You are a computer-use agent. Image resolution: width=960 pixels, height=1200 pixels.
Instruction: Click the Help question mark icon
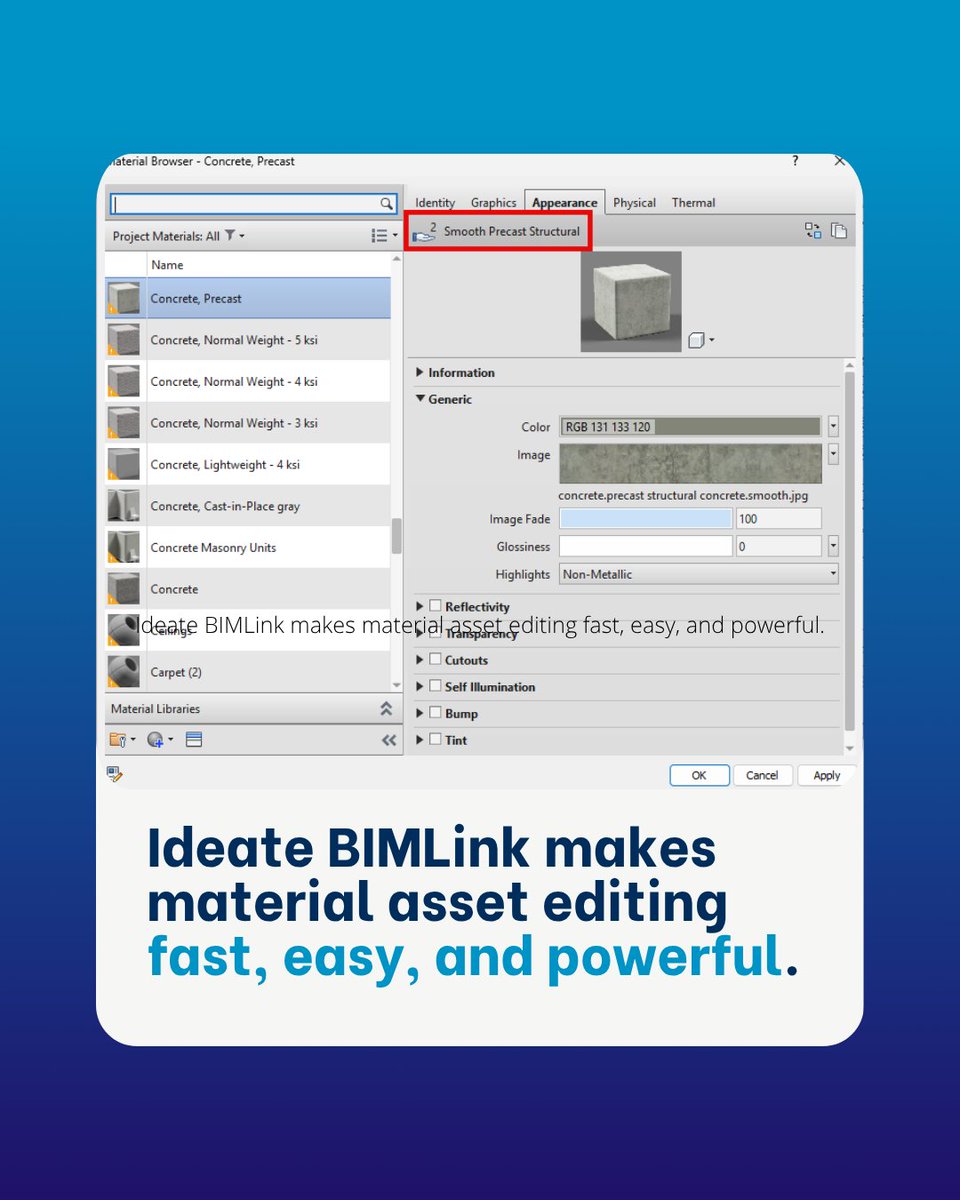click(795, 160)
